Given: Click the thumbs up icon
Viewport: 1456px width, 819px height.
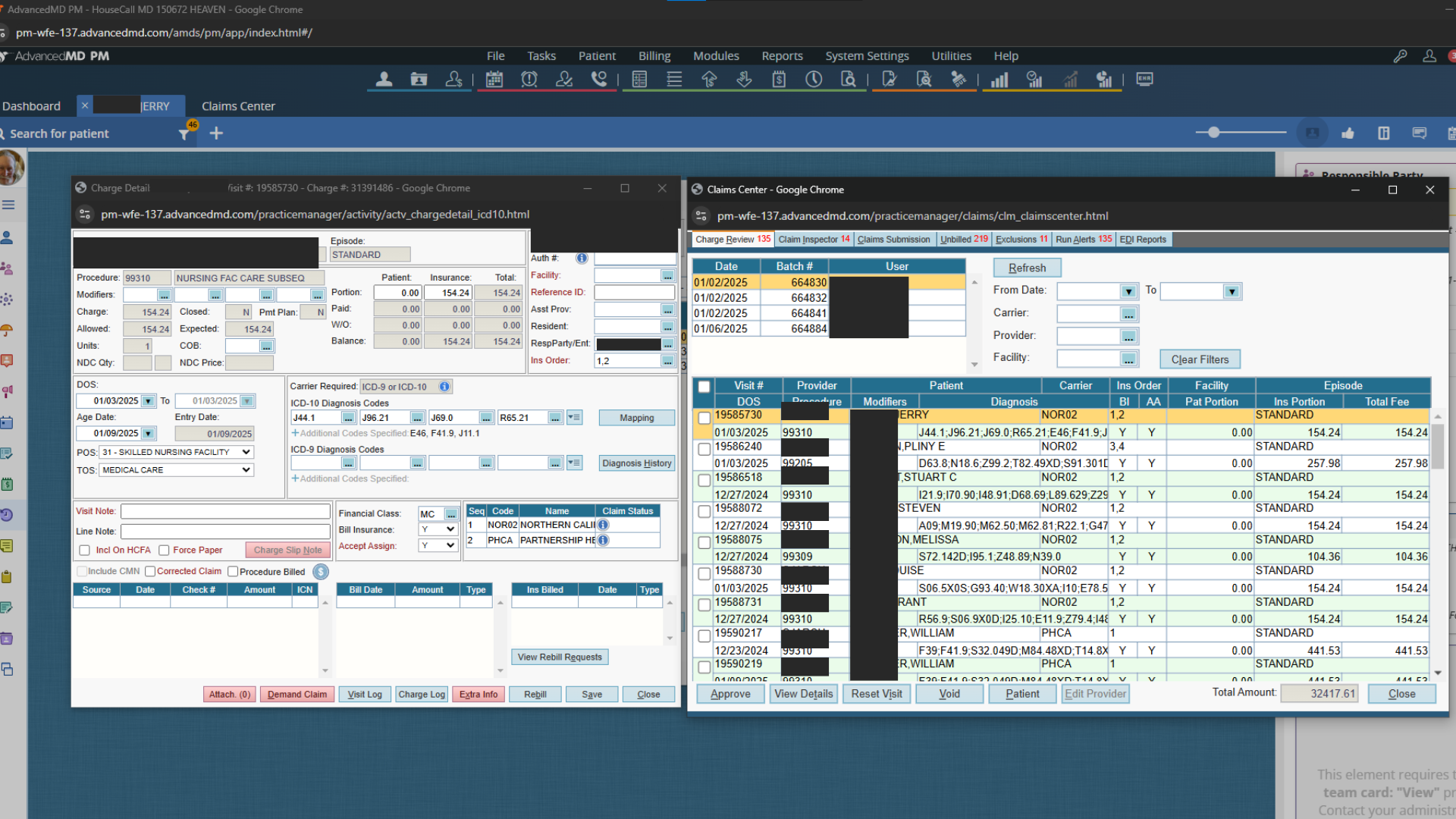Looking at the screenshot, I should tap(1348, 133).
